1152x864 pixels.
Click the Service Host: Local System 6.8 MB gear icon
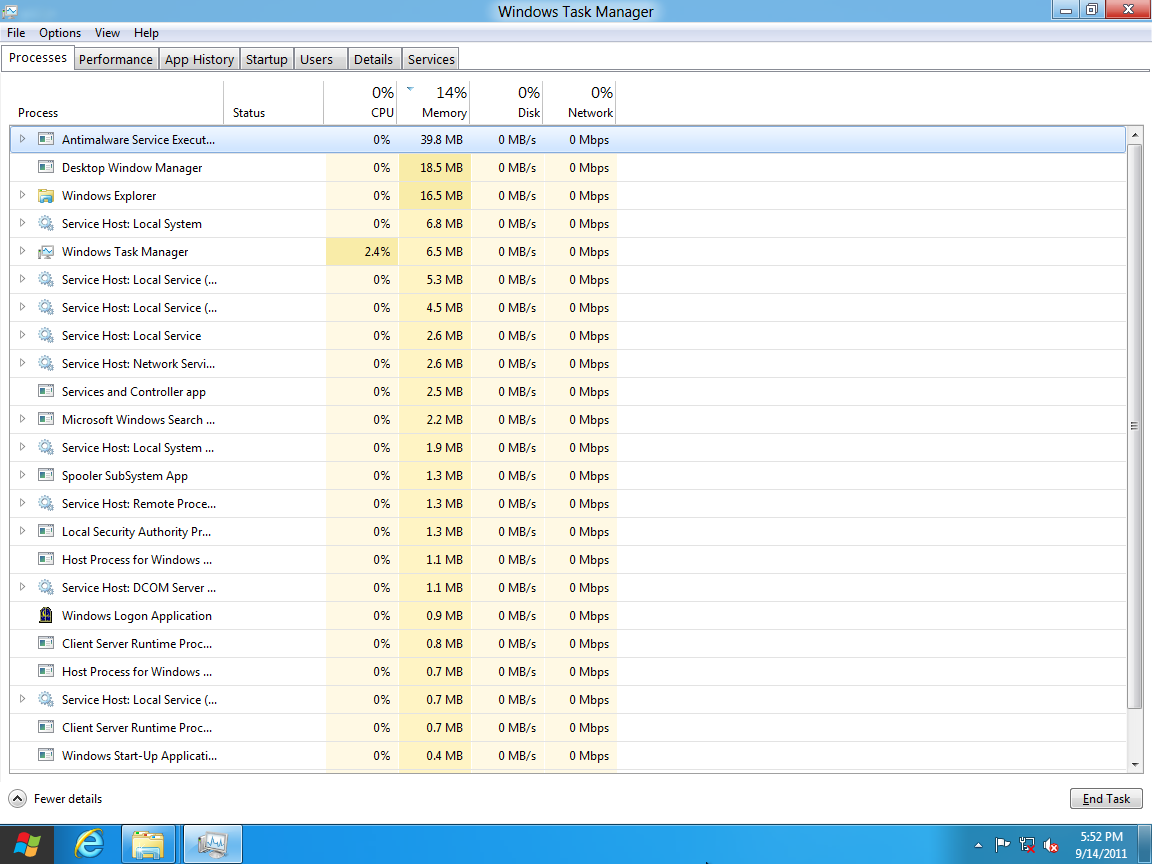pos(46,223)
